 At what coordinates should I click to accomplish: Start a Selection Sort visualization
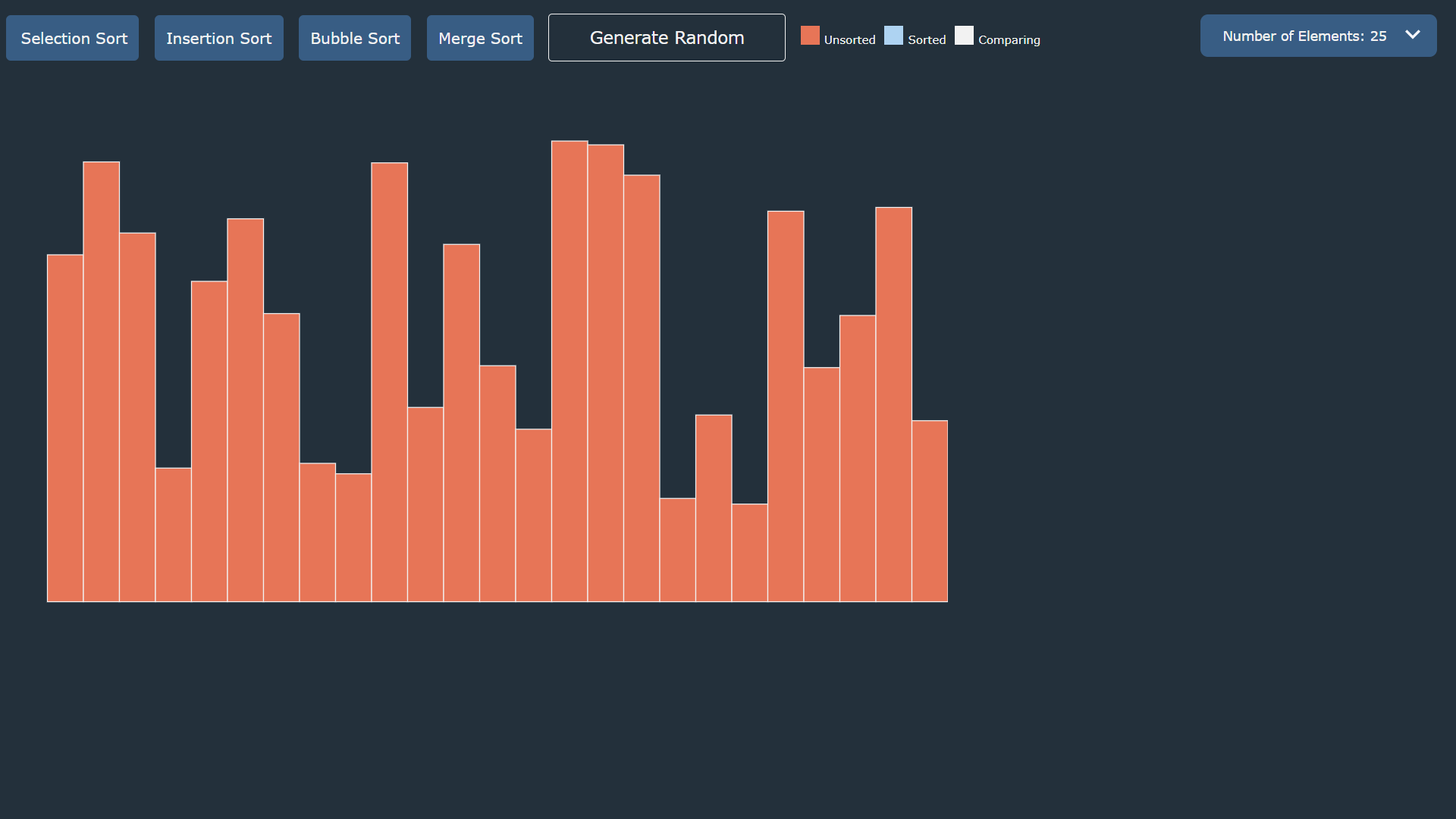pyautogui.click(x=72, y=37)
